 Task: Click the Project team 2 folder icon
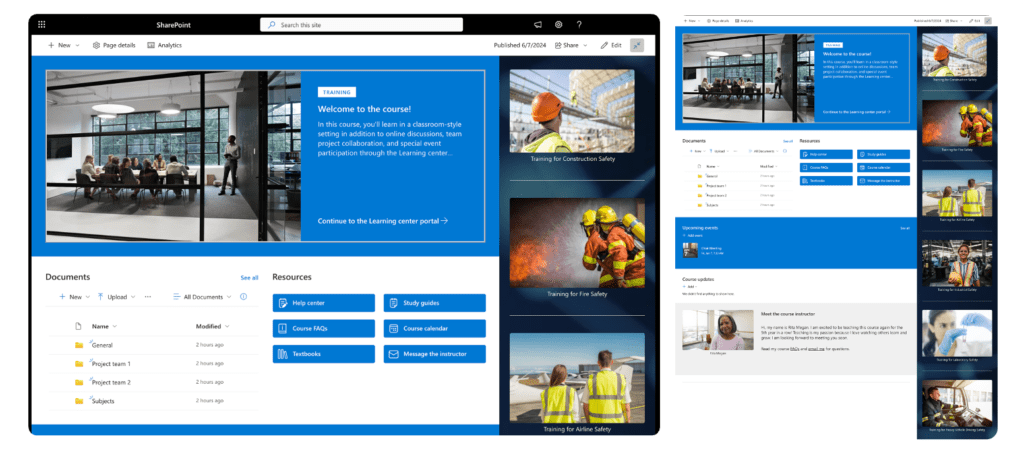tap(78, 382)
